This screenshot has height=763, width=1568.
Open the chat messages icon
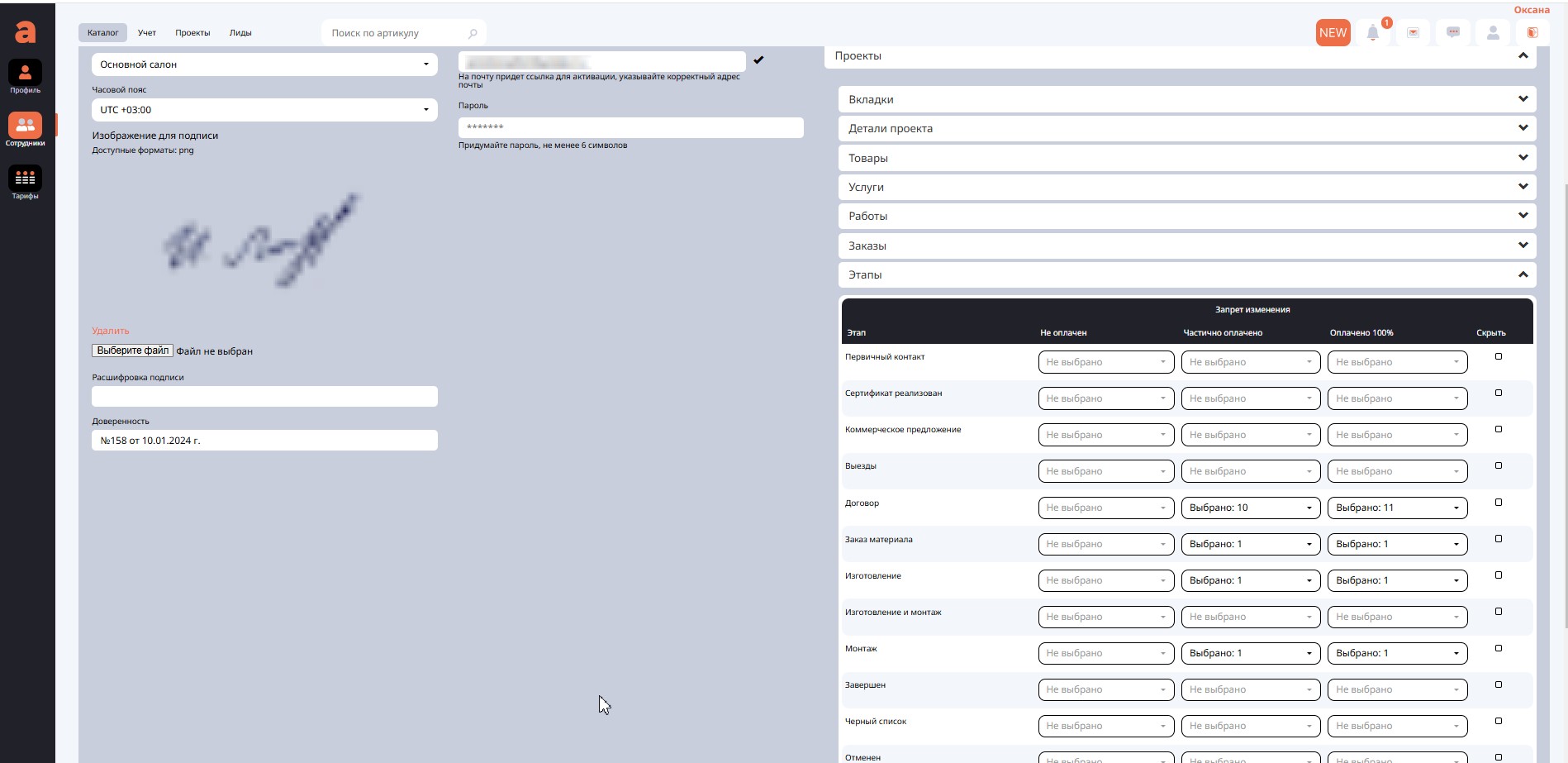click(1452, 33)
